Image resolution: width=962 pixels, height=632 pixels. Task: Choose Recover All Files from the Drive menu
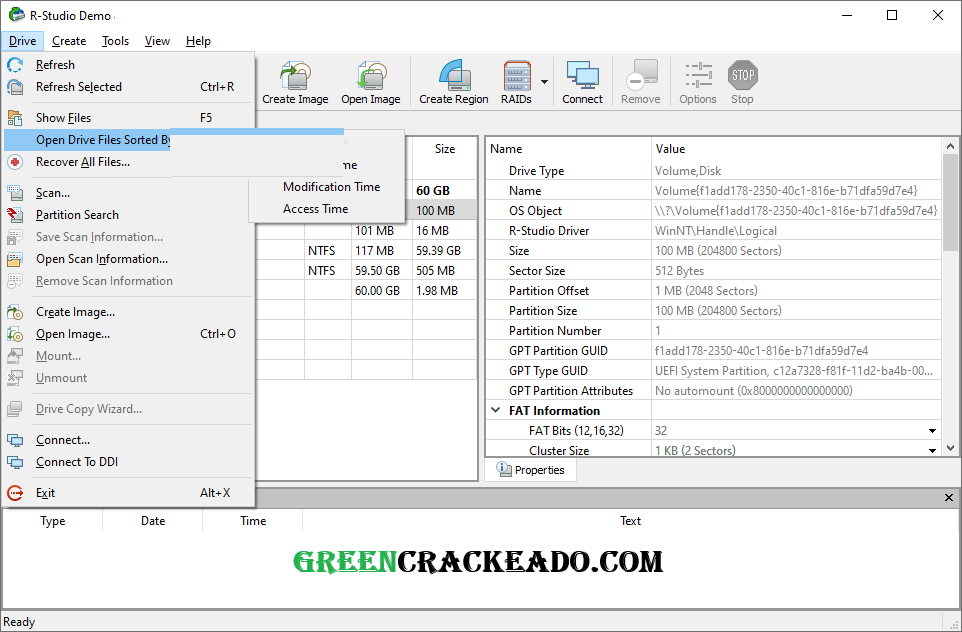[x=83, y=162]
